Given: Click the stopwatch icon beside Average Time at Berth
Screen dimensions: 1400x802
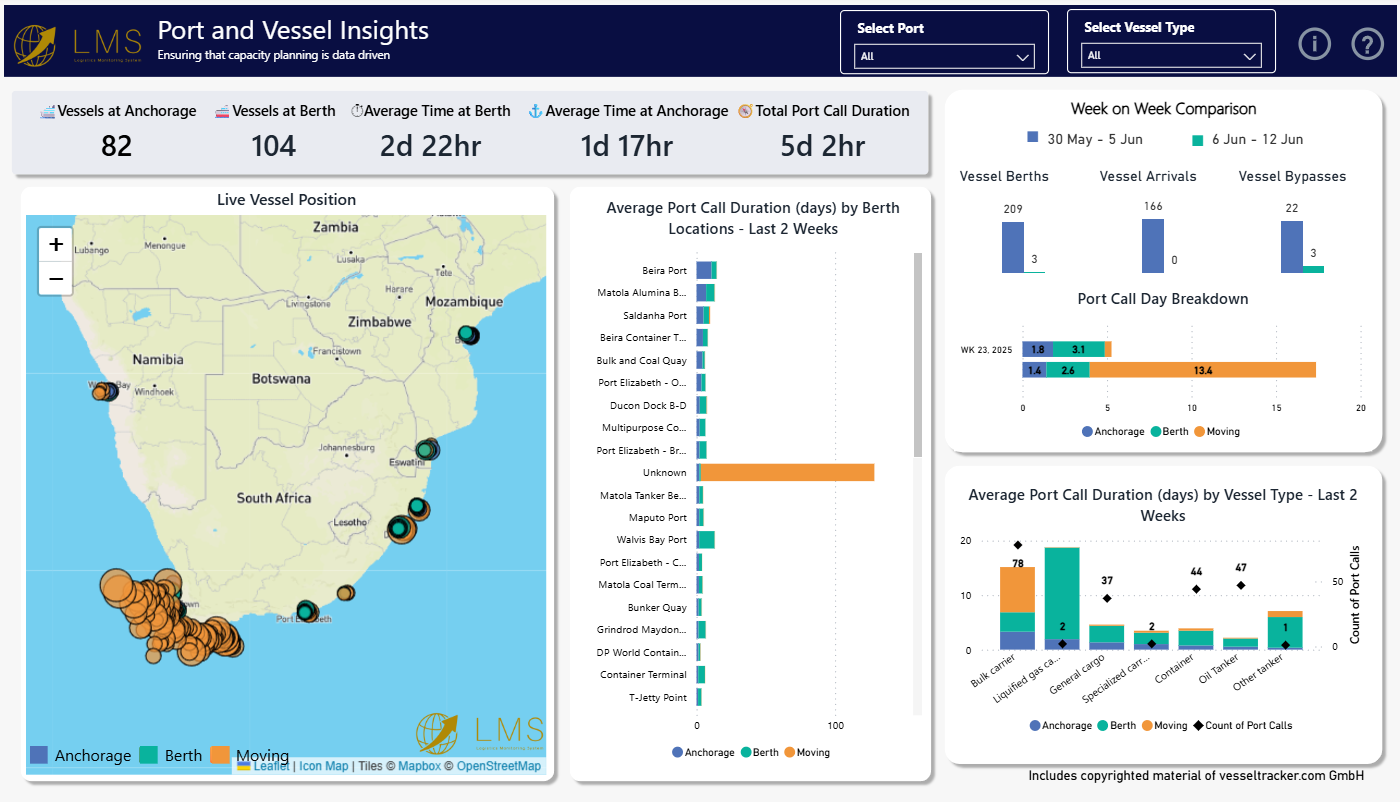Looking at the screenshot, I should click(357, 112).
